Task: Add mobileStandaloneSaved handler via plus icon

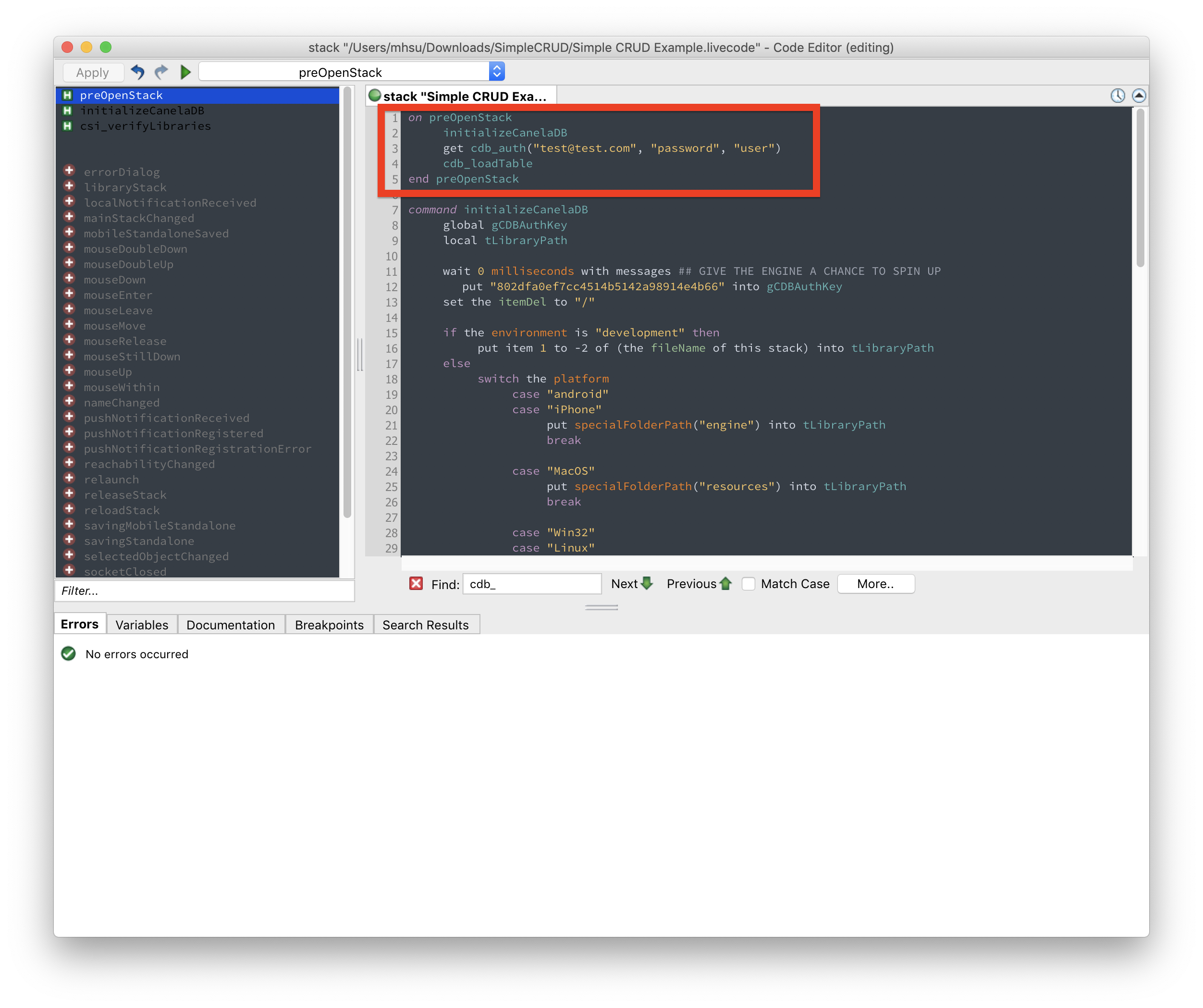Action: (x=69, y=233)
